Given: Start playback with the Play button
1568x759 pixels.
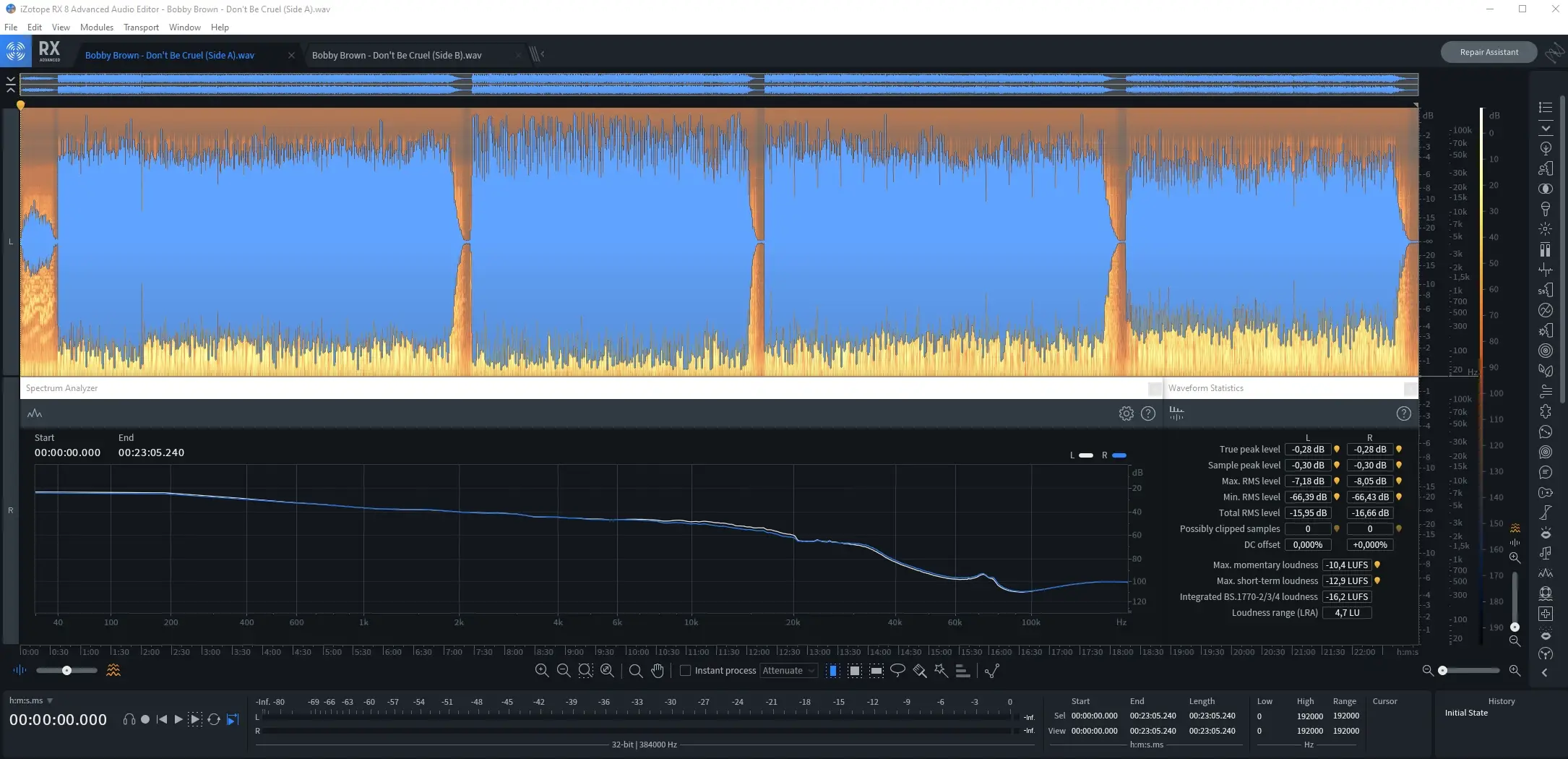Looking at the screenshot, I should pos(178,719).
